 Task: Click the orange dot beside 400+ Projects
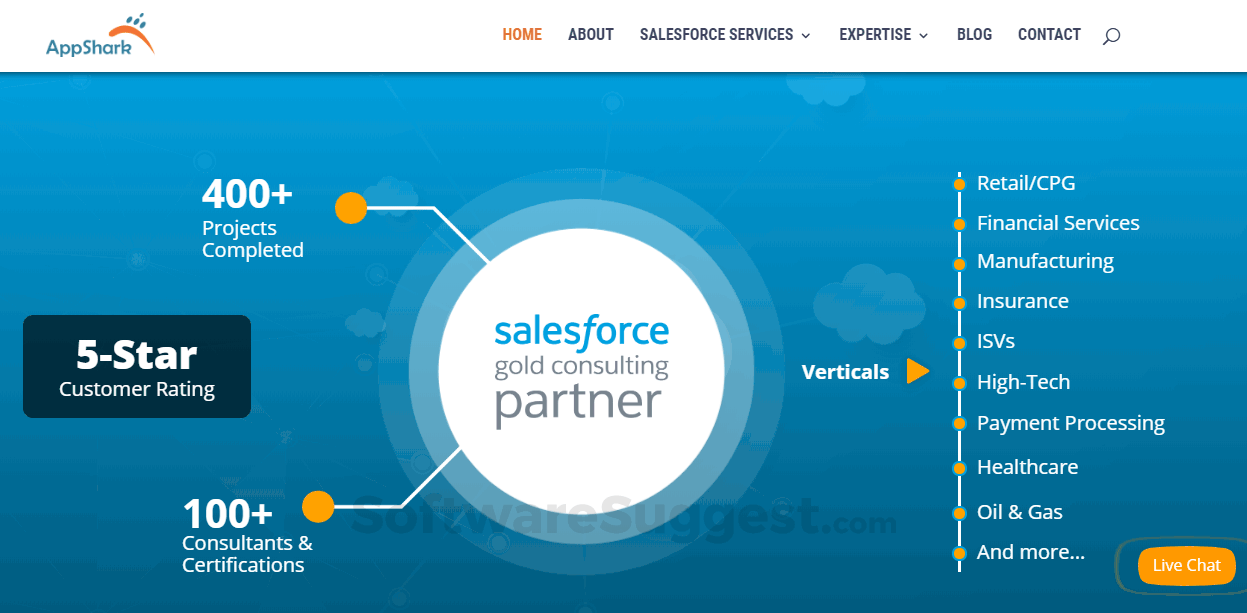[351, 208]
